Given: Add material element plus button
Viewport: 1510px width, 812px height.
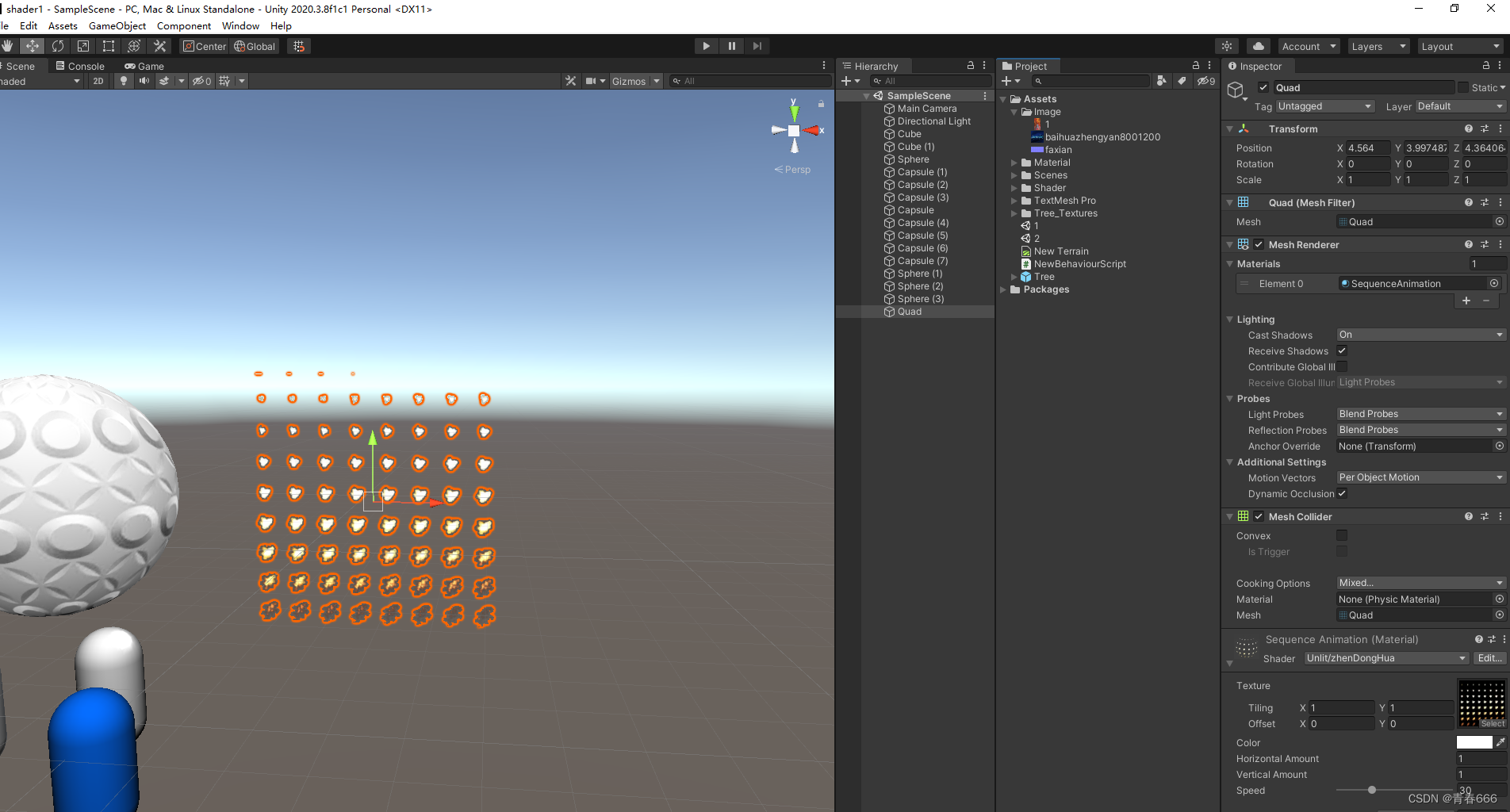Looking at the screenshot, I should (1466, 301).
